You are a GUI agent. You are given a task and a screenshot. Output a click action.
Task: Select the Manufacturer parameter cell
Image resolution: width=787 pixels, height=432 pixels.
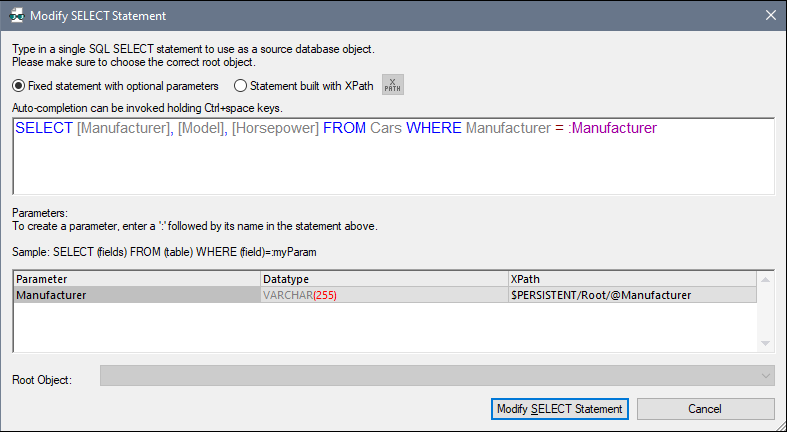pos(136,295)
